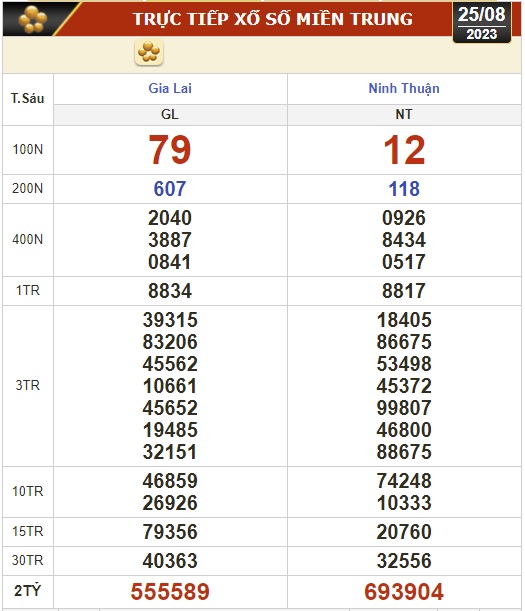Select Gia Lai 1TR number 8834
The image size is (525, 611).
(170, 291)
